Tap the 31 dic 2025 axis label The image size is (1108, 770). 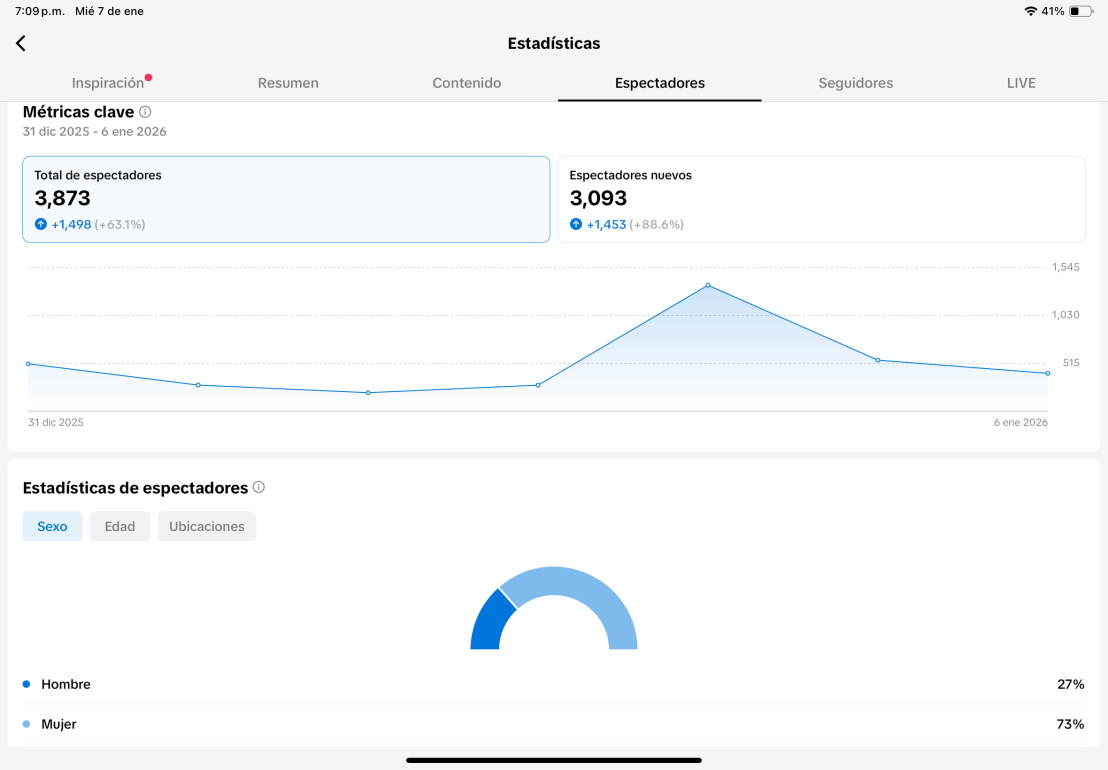56,422
